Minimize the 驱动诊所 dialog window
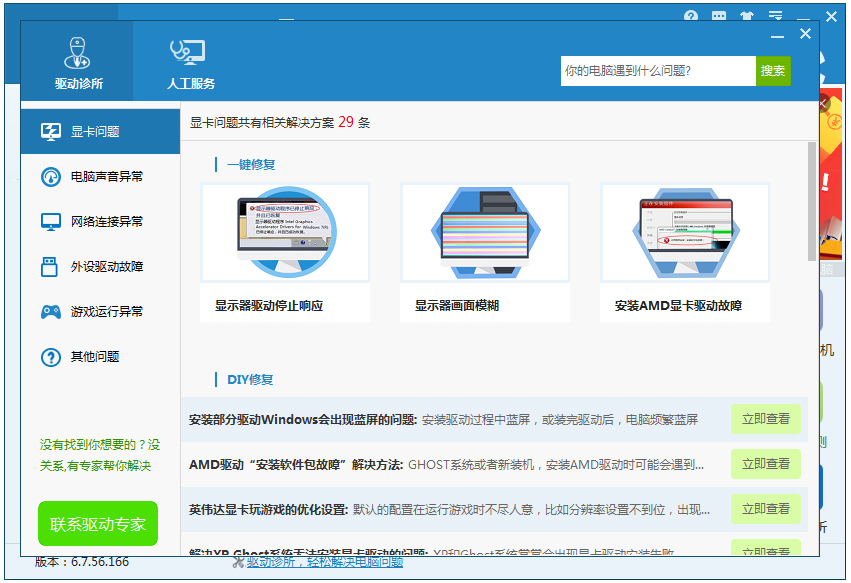Screen dimensions: 851x583 (777, 35)
